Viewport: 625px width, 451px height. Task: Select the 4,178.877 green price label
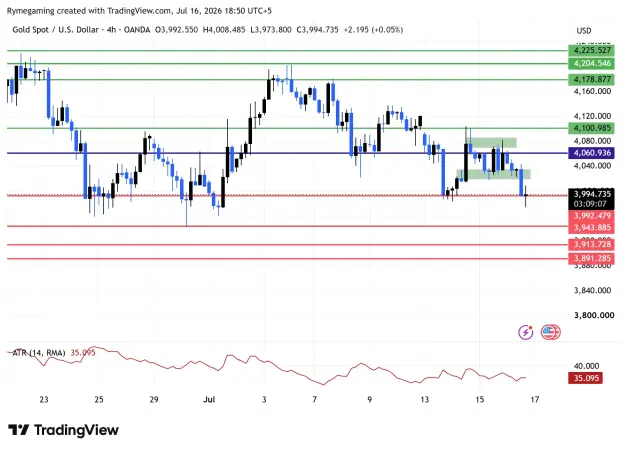click(x=591, y=79)
